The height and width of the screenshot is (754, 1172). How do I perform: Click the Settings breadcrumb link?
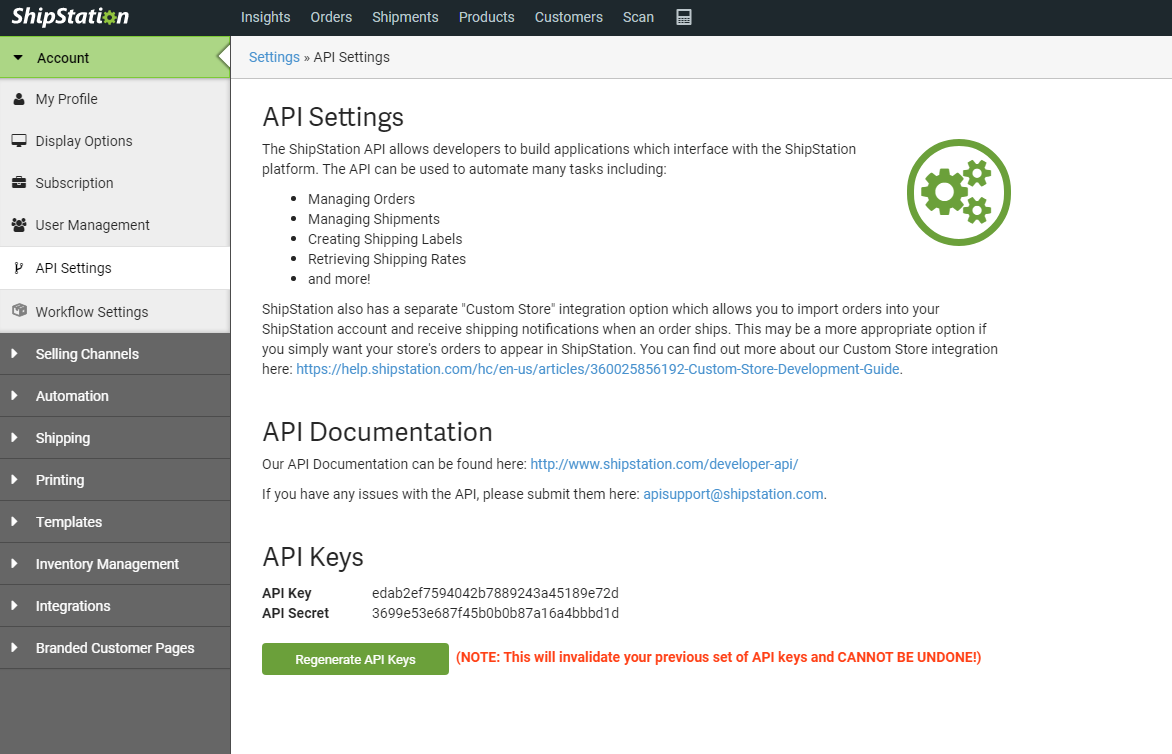click(274, 57)
